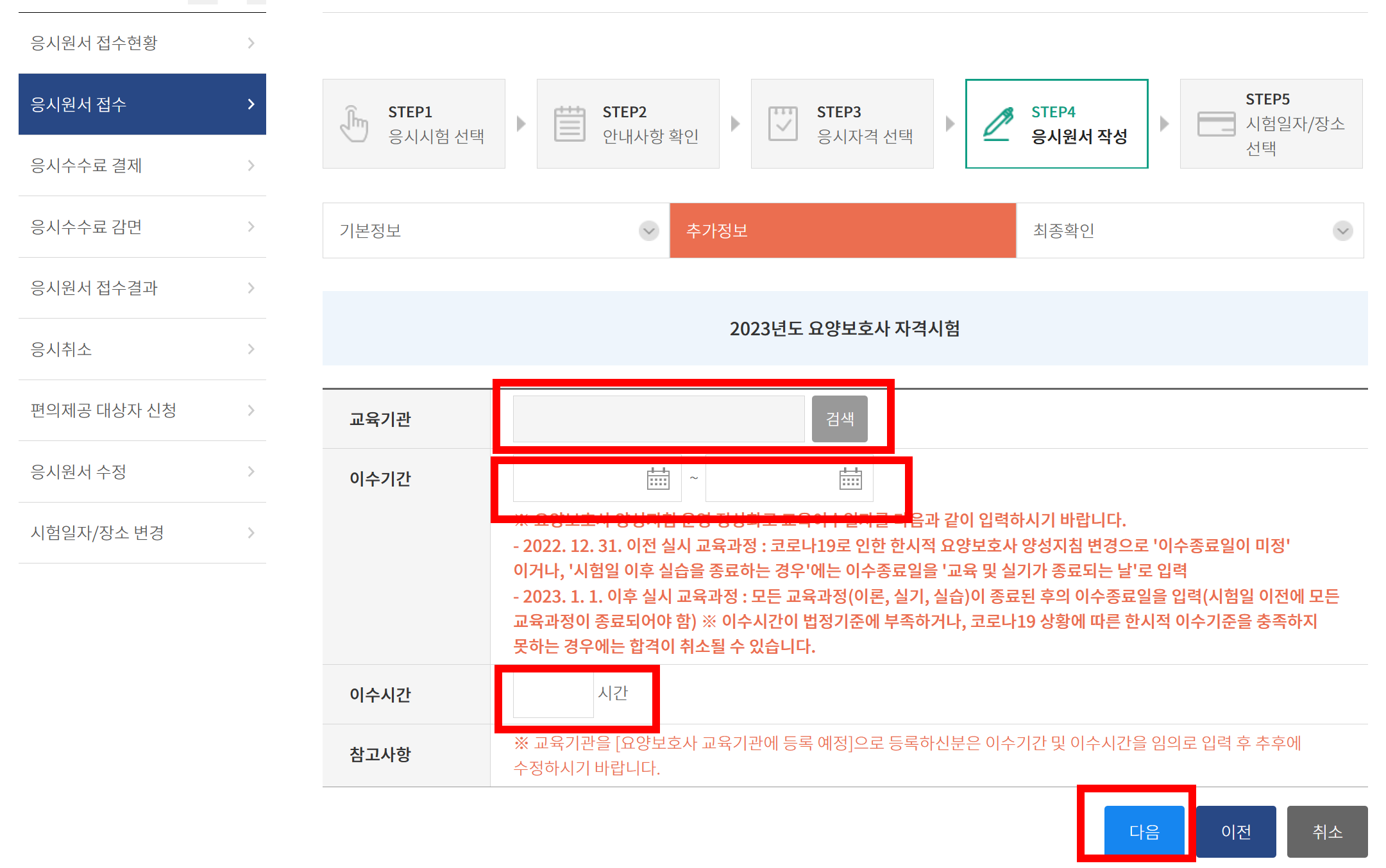1386x868 pixels.
Task: Click chevron next to 응시원서 접수현황
Action: pyautogui.click(x=251, y=43)
